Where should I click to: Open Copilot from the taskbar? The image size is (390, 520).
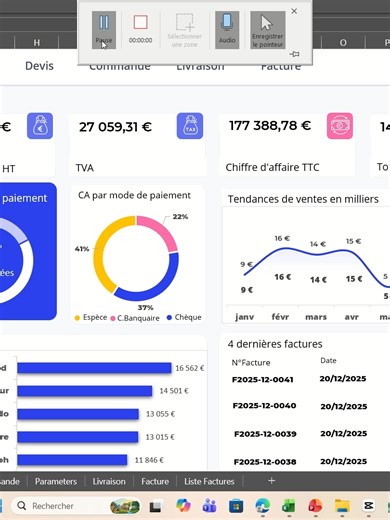(183, 506)
